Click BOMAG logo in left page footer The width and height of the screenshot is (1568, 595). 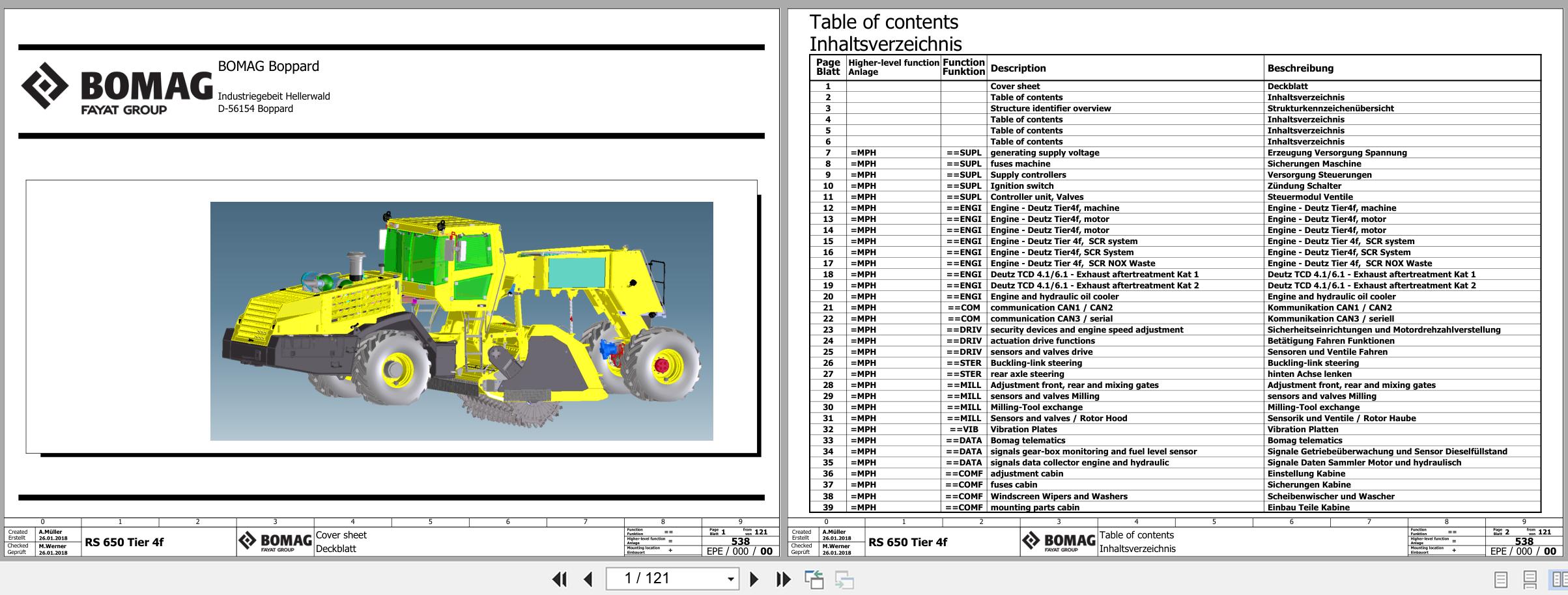pos(275,541)
